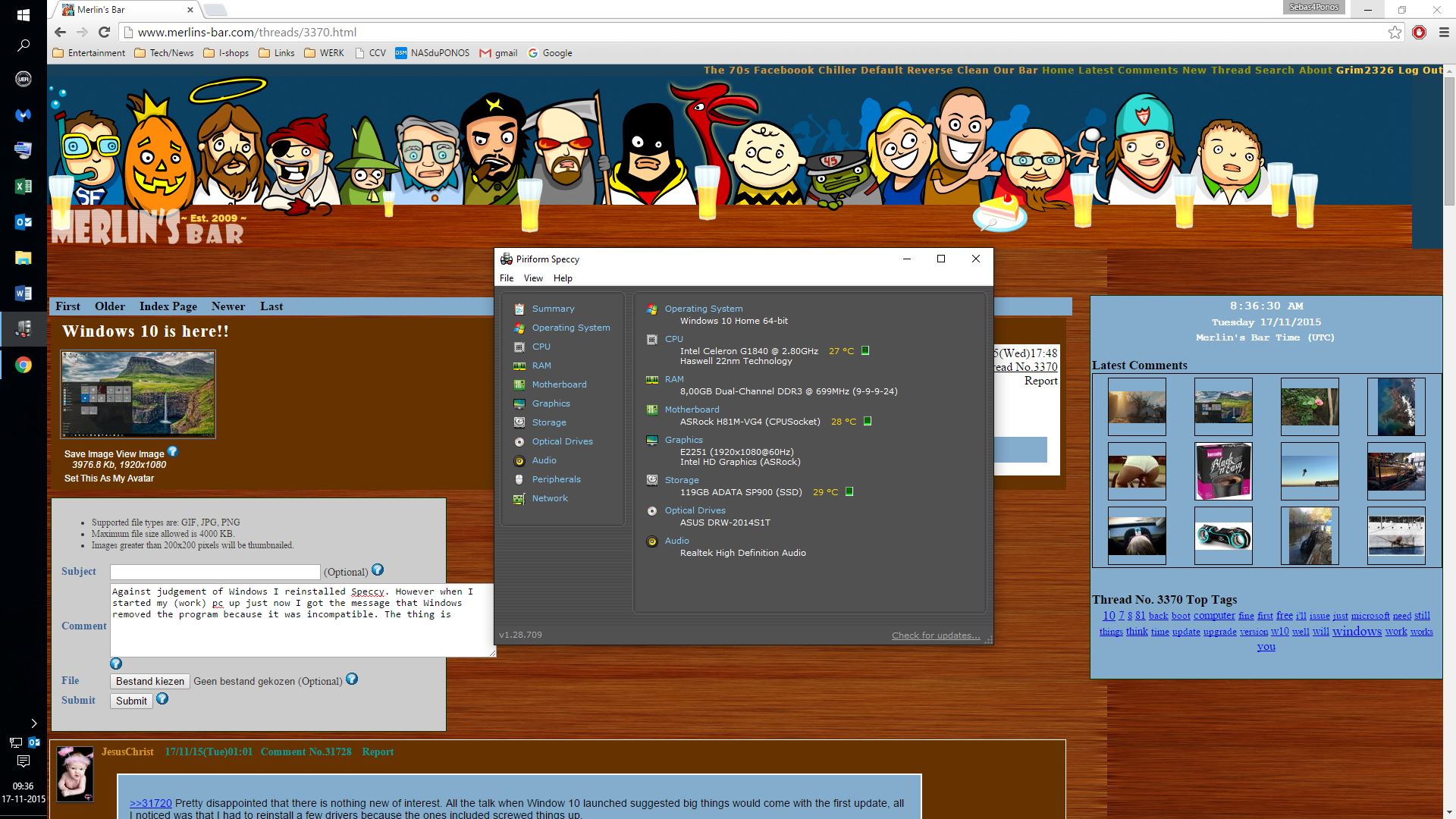Screen dimensions: 1456x819
Task: Click RAM heading icon in summary pane
Action: pos(651,379)
